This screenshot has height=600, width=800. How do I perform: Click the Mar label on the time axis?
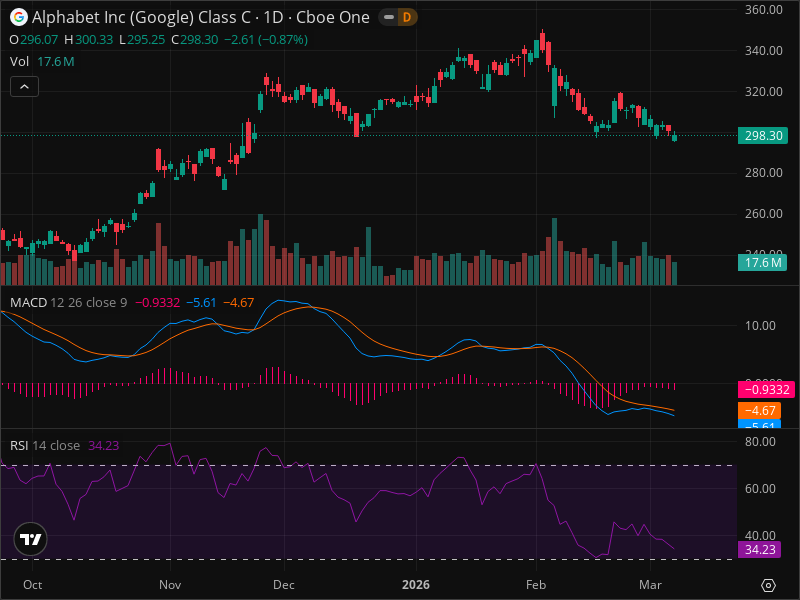[651, 585]
